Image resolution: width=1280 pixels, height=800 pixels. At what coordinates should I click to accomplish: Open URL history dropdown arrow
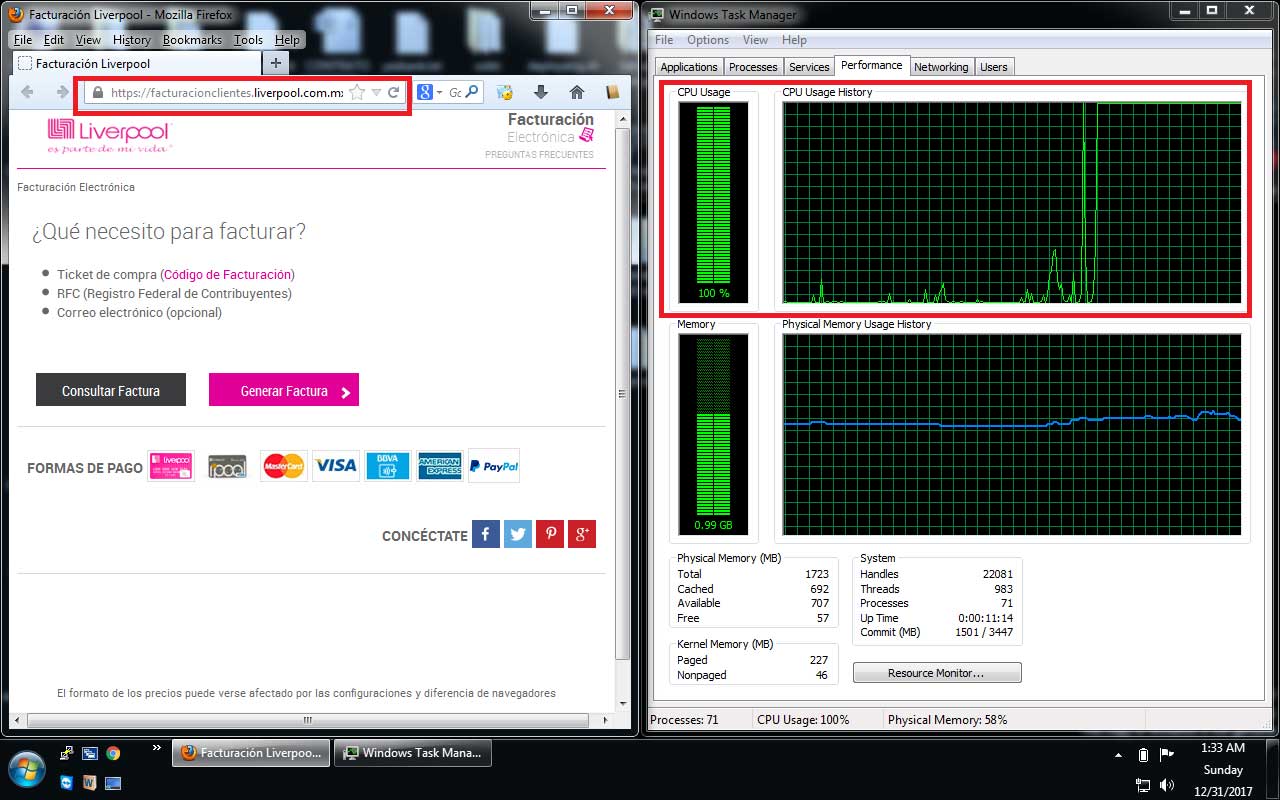click(x=376, y=92)
